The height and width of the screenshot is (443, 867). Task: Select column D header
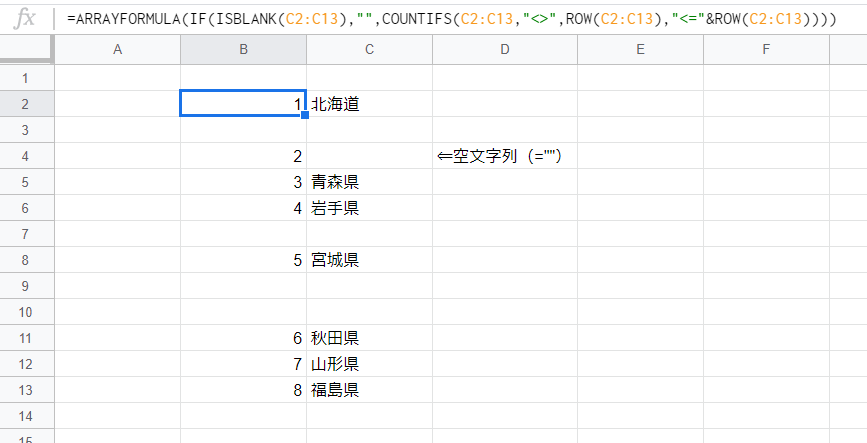pos(505,49)
